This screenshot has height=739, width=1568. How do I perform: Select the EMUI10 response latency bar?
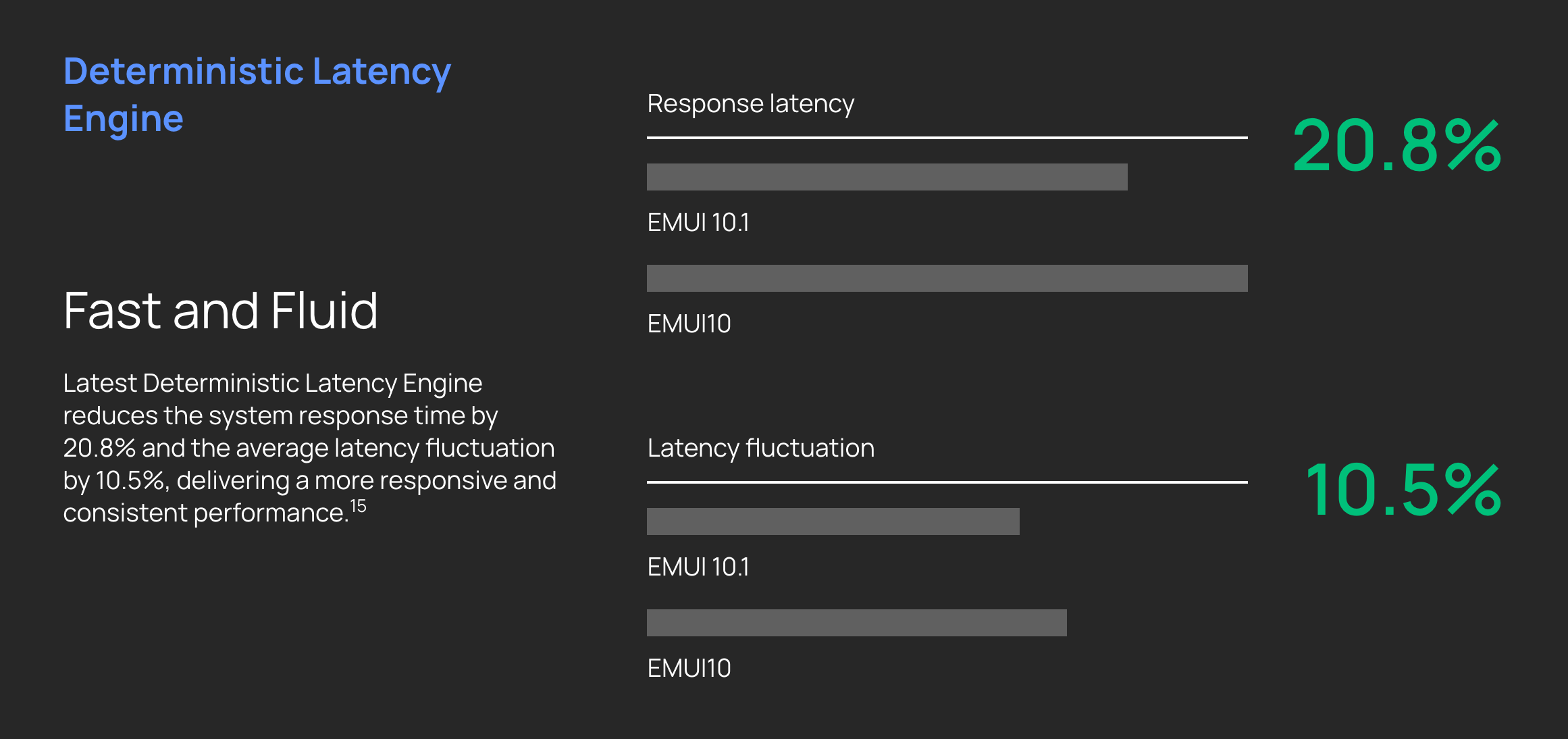(947, 278)
